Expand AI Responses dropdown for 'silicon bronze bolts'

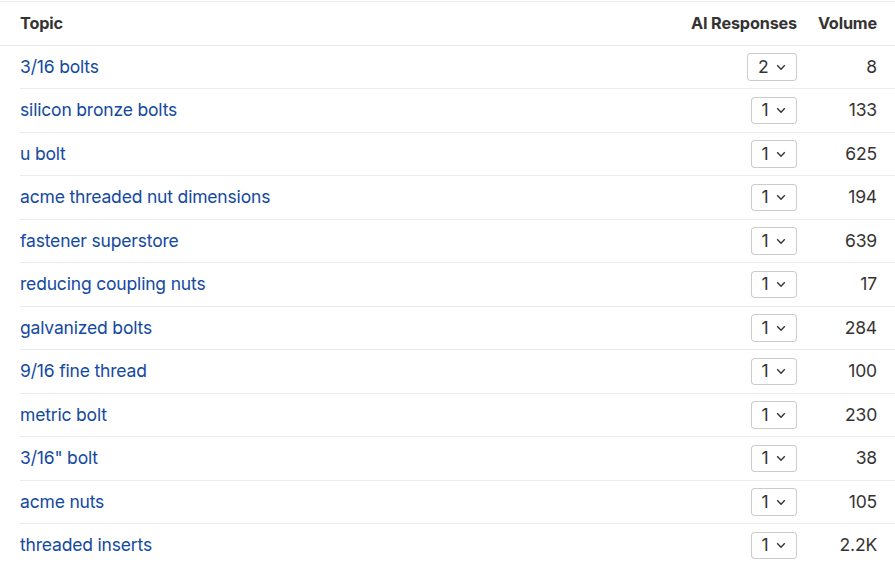tap(773, 110)
